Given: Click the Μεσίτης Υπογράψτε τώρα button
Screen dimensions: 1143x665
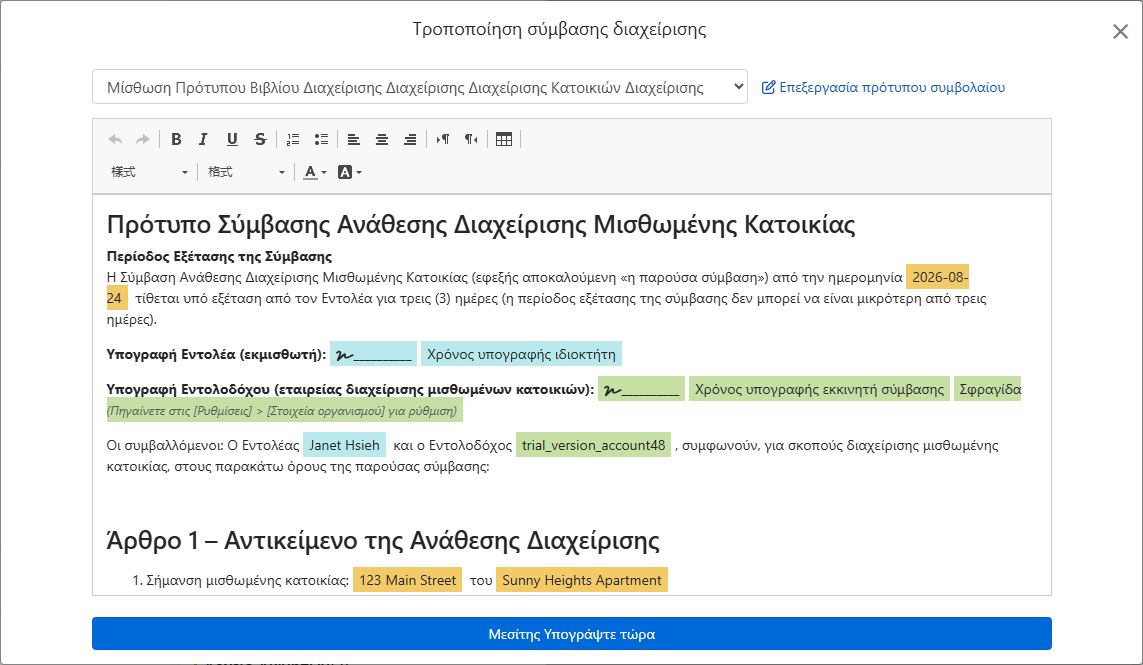Looking at the screenshot, I should 572,634.
